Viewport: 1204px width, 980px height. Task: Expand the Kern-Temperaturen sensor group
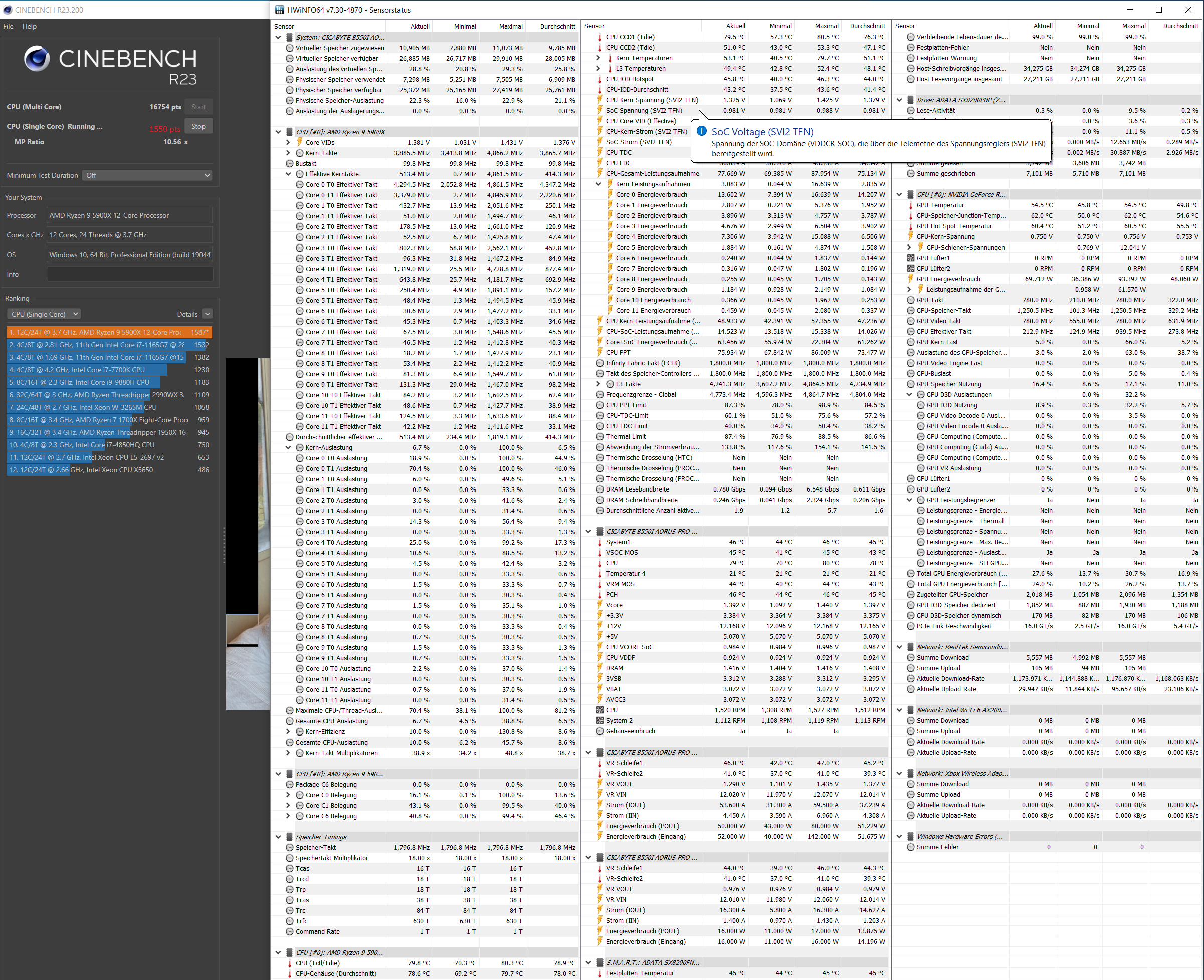point(598,58)
